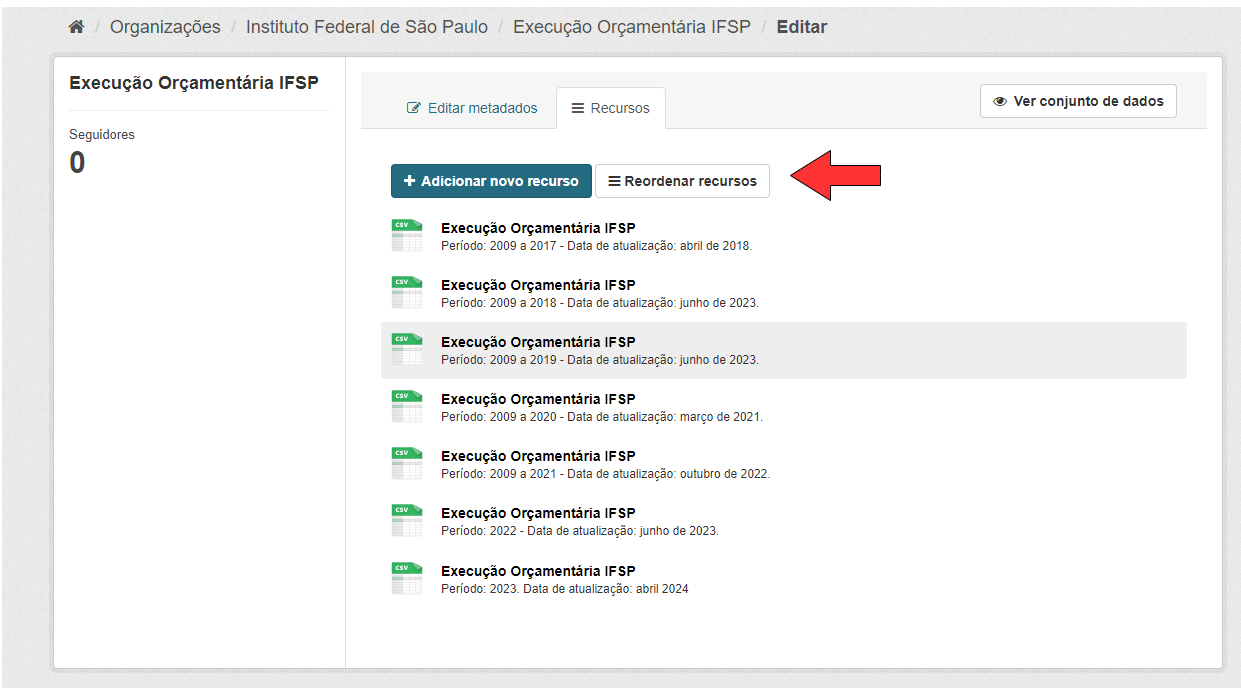Screen dimensions: 1241x691
Task: Click Reordenar recursos button
Action: pos(682,181)
